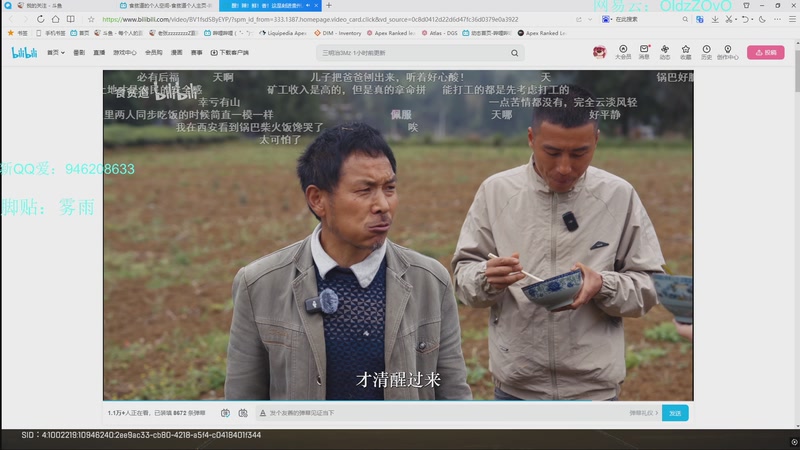Open browser three-dots more icon
The image size is (800, 450).
[x=778, y=19]
